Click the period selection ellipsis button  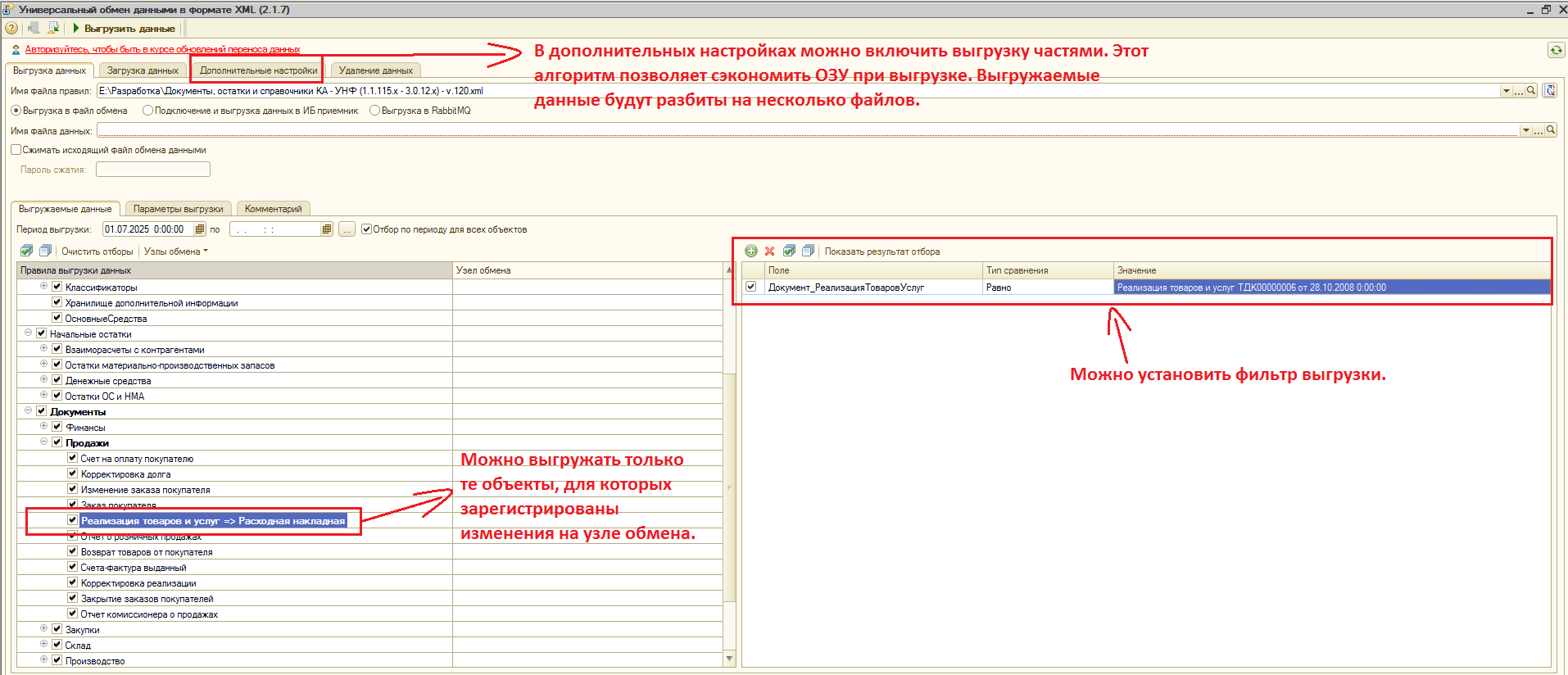(347, 229)
